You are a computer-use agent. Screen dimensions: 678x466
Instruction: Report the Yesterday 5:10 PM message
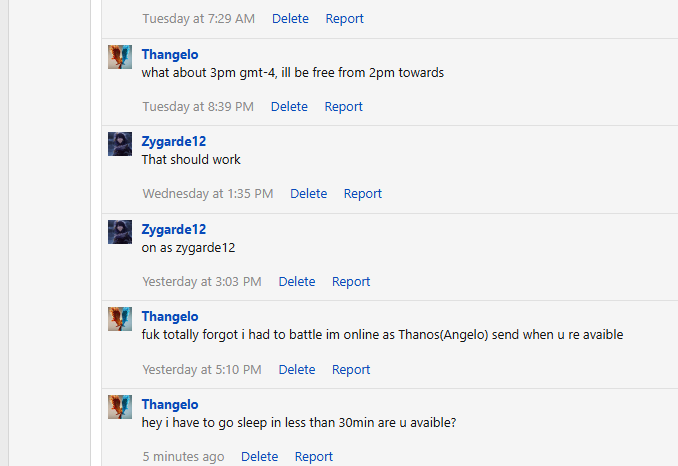point(351,370)
